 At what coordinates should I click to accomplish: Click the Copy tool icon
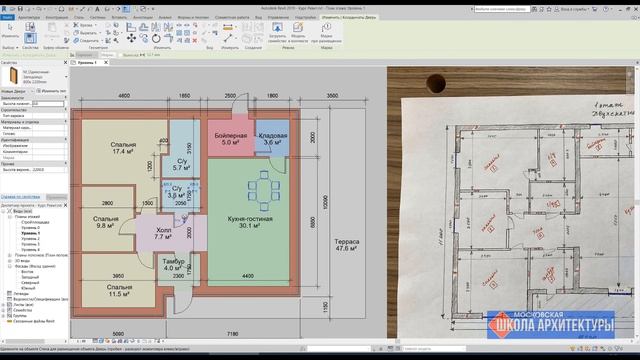pos(144,39)
